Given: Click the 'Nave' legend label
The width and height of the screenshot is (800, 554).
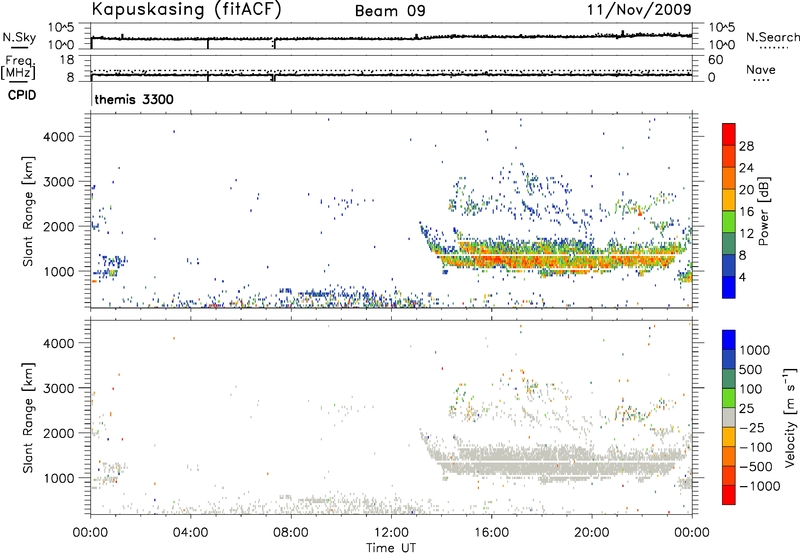Looking at the screenshot, I should (761, 69).
